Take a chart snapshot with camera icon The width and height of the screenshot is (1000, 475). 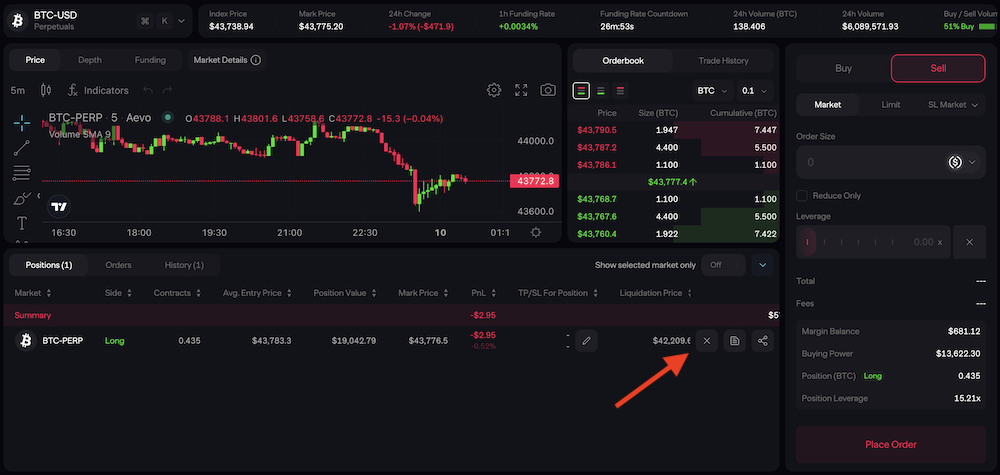548,90
